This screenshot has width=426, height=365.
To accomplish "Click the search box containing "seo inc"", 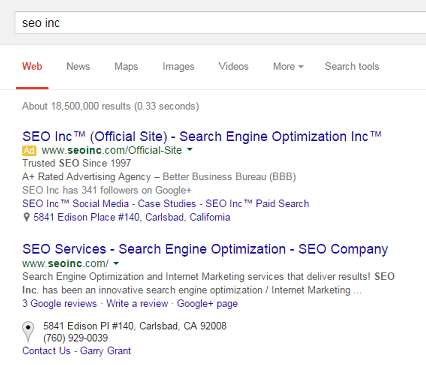I will tap(220, 23).
